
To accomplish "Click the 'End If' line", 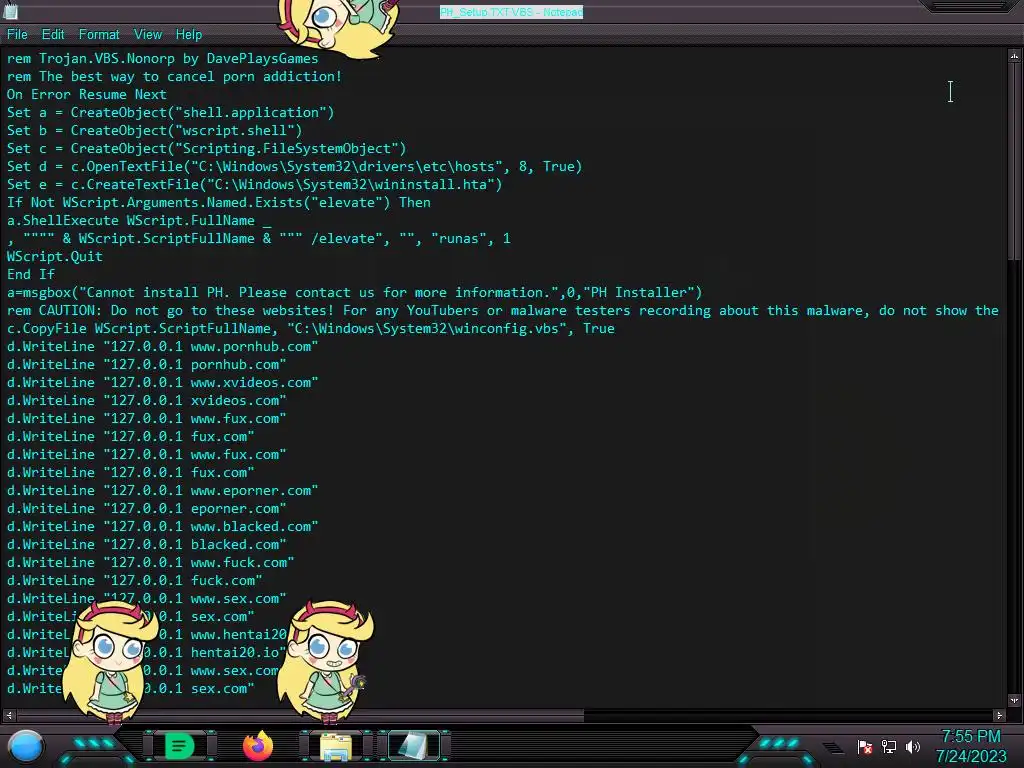I will 31,274.
